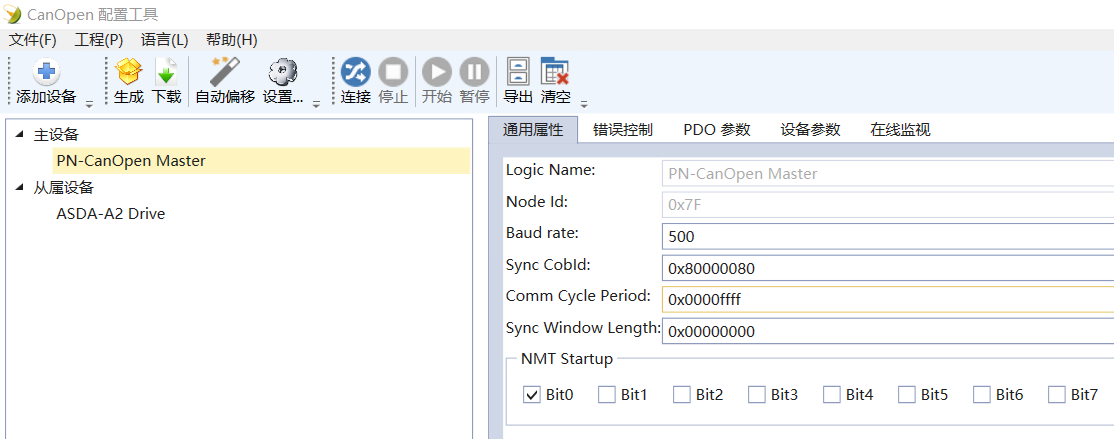Switch to the PDO 参数 tab
Viewport: 1114px width, 439px height.
[717, 129]
